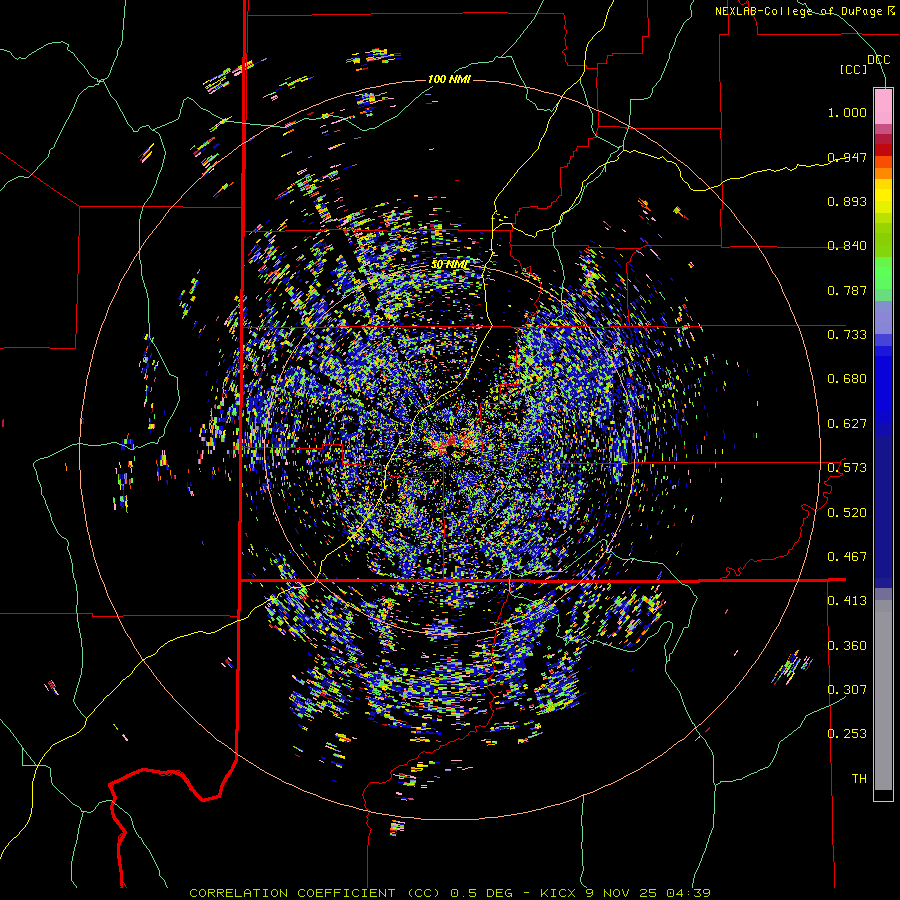
Task: Select the 0.733 scale value
Action: click(x=847, y=335)
